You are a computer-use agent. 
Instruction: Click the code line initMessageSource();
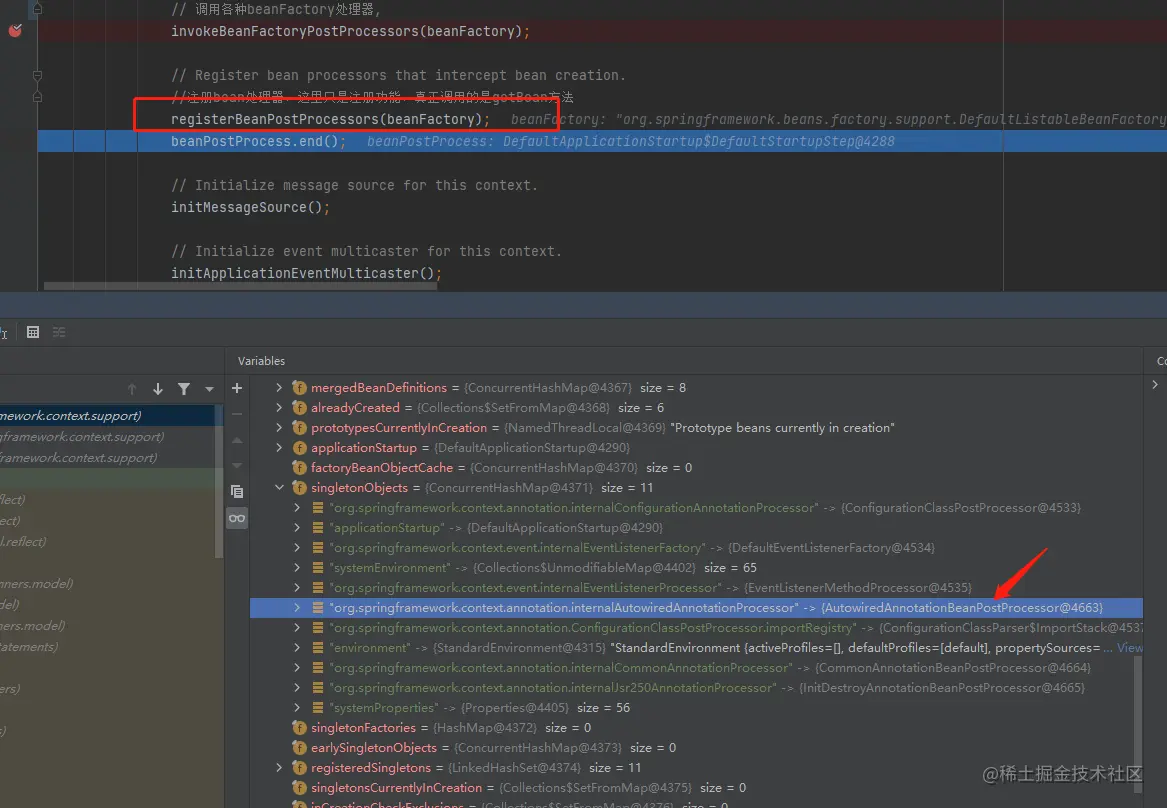point(250,207)
